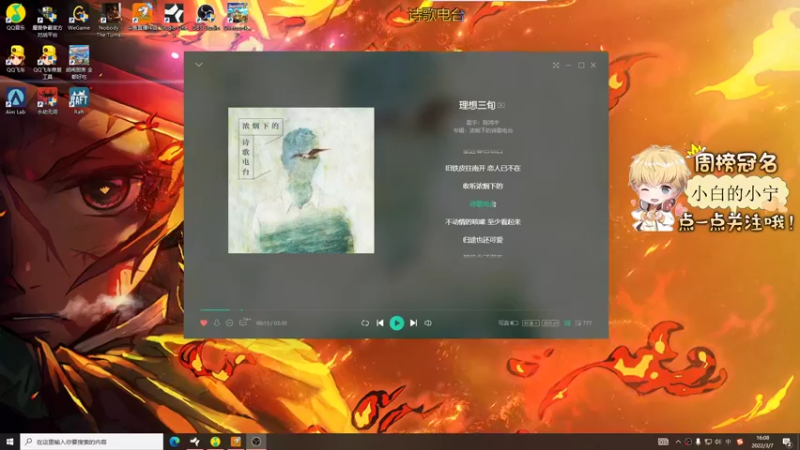The image size is (800, 450).
Task: Open the MV icon next to 理想三旬
Action: pyautogui.click(x=501, y=106)
